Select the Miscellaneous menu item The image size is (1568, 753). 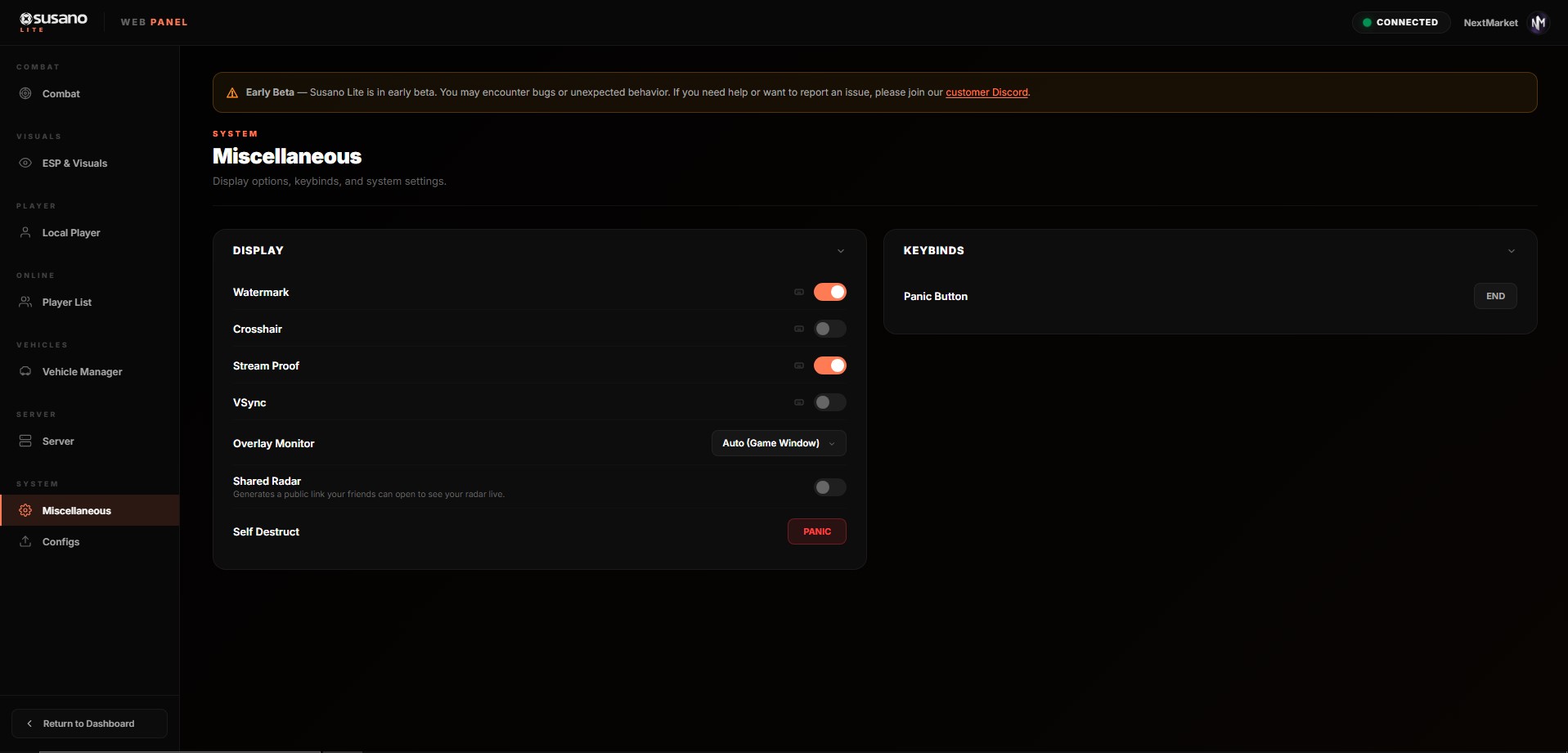click(90, 510)
